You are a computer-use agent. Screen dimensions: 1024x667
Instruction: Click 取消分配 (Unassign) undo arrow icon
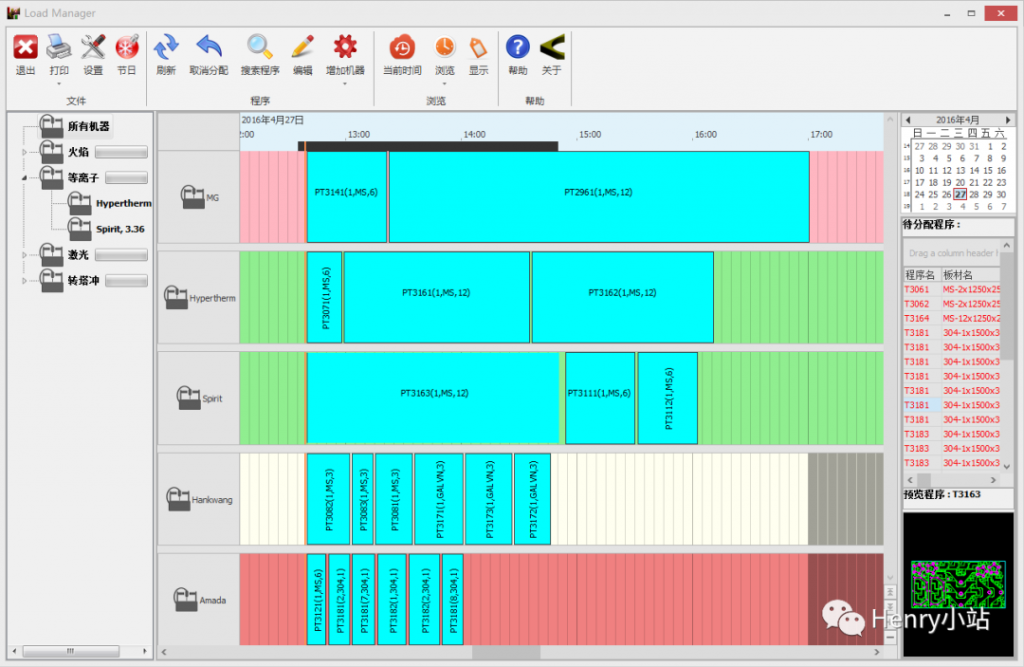[208, 47]
